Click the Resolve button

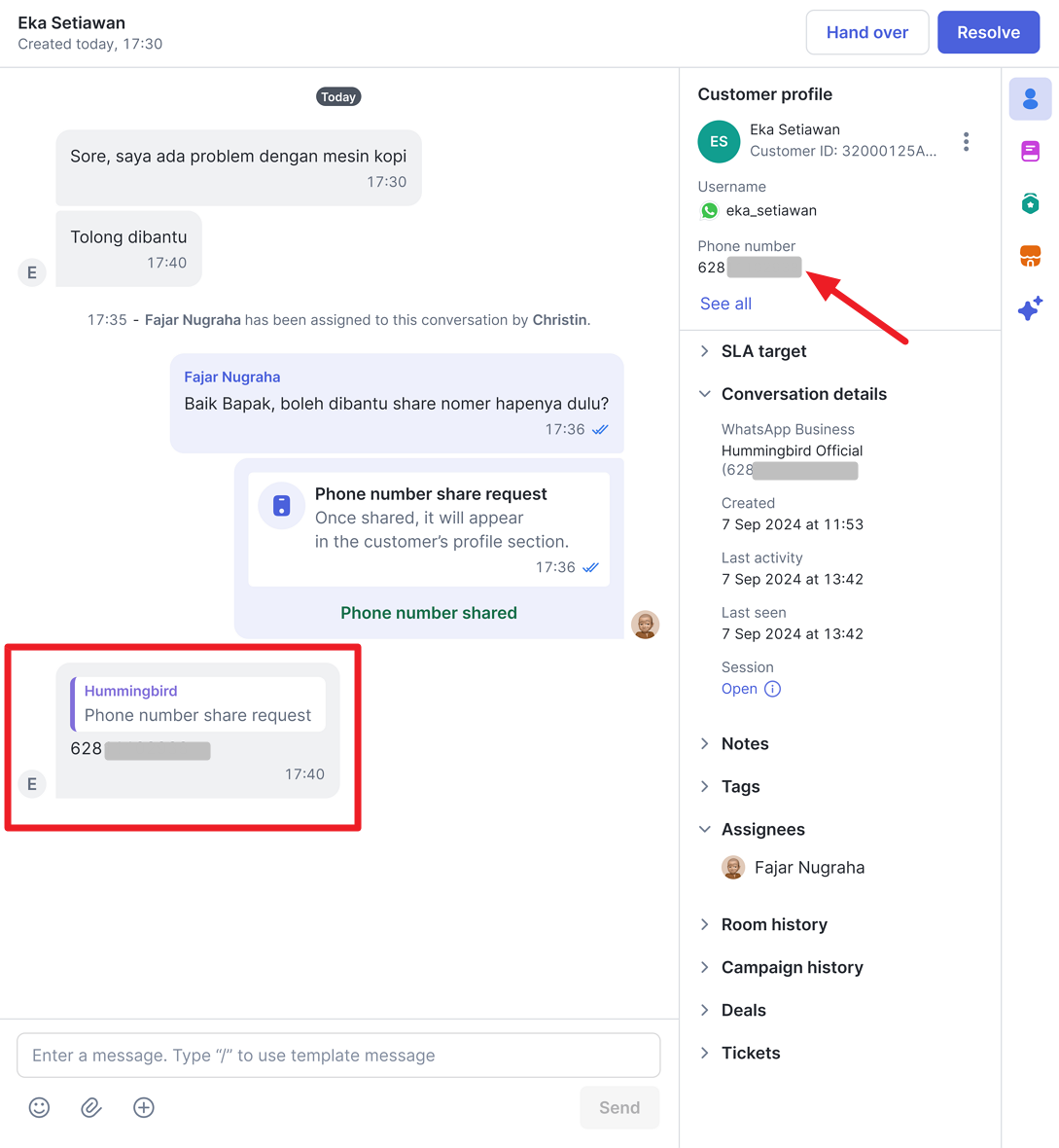(x=988, y=32)
